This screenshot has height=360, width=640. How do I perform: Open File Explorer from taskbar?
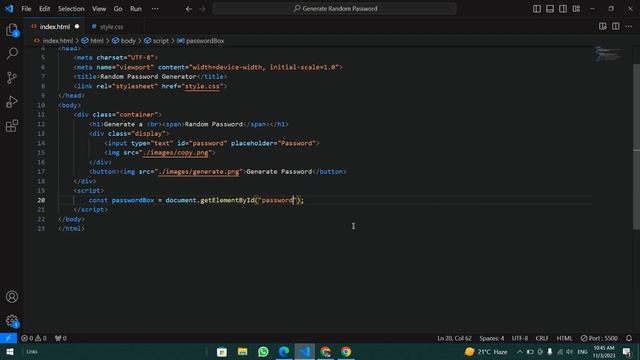242,351
